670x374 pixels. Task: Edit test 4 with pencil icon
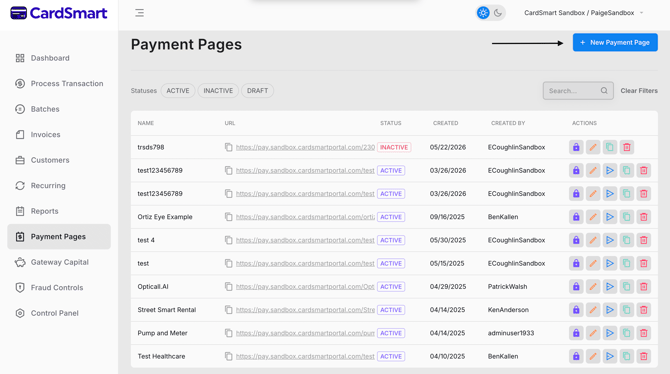[593, 240]
